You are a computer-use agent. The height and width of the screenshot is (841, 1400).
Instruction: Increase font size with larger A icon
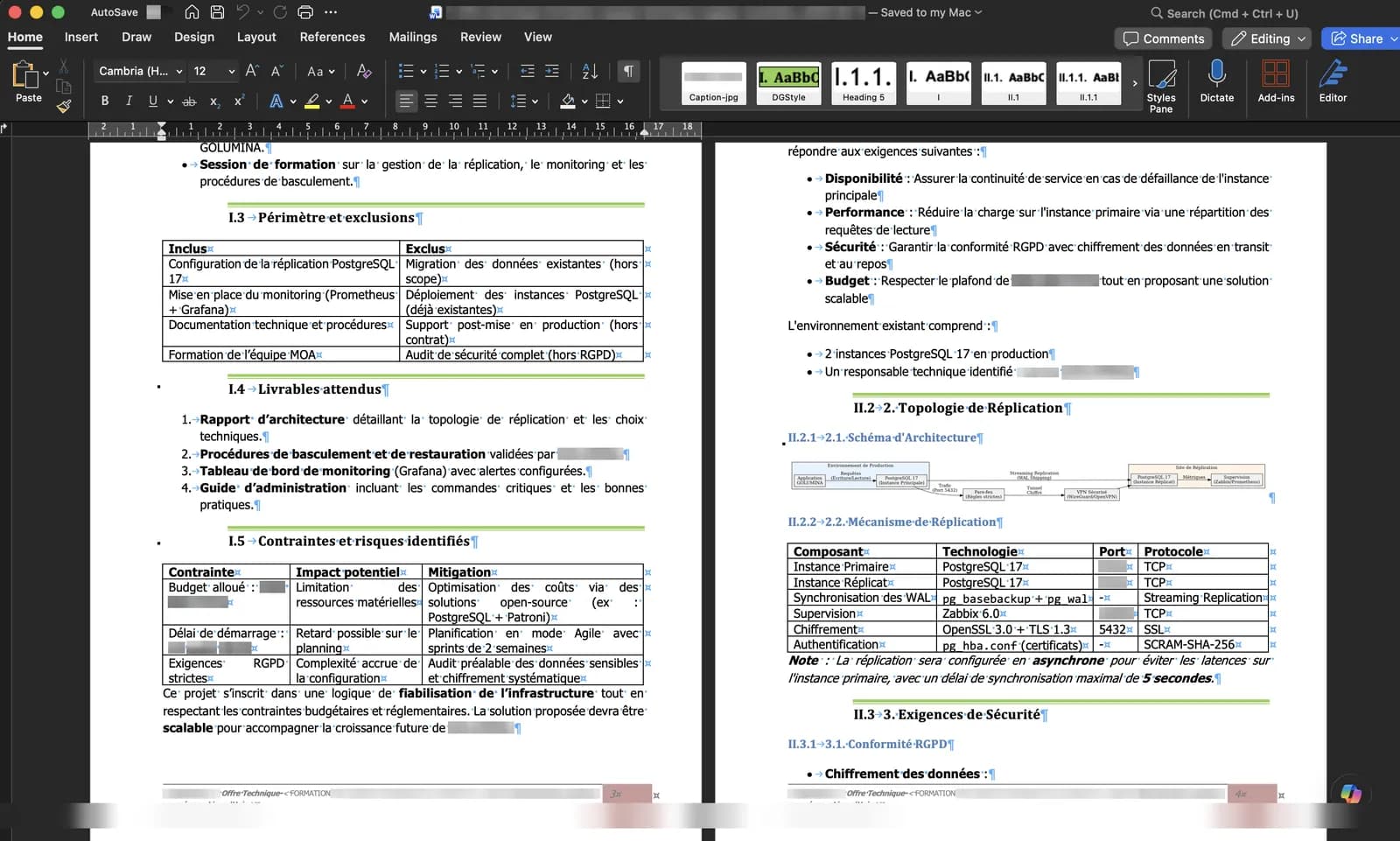pyautogui.click(x=252, y=71)
